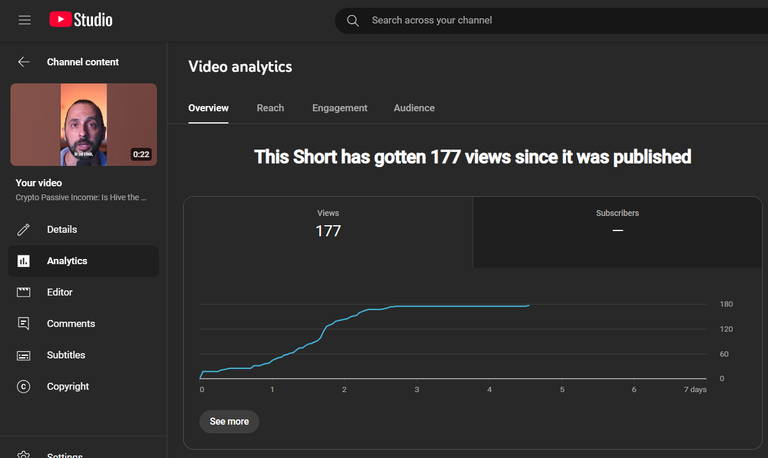Click the search magnifier icon
This screenshot has height=458, width=768.
(353, 21)
